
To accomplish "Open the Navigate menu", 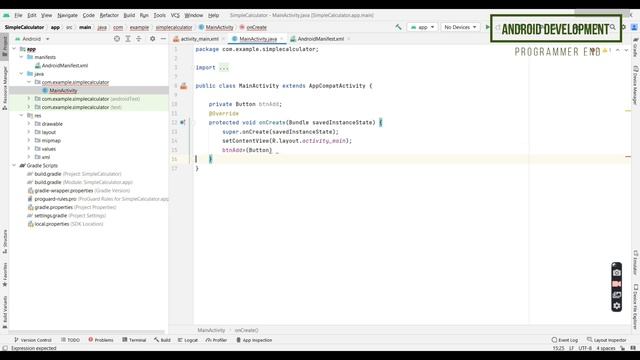I will pyautogui.click(x=67, y=15).
